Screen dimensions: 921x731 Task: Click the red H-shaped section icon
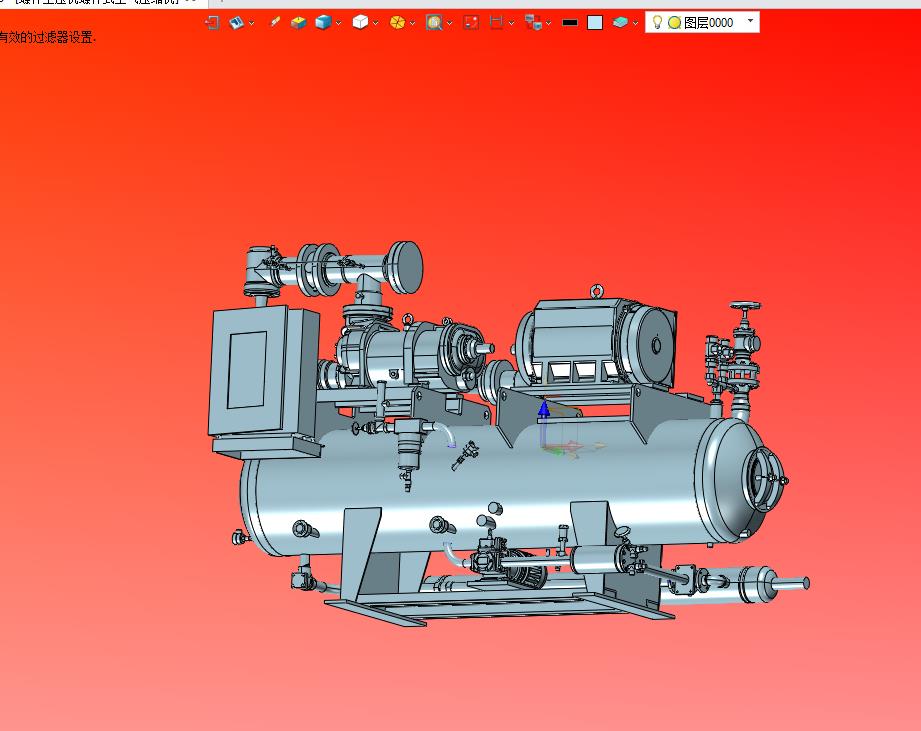496,22
